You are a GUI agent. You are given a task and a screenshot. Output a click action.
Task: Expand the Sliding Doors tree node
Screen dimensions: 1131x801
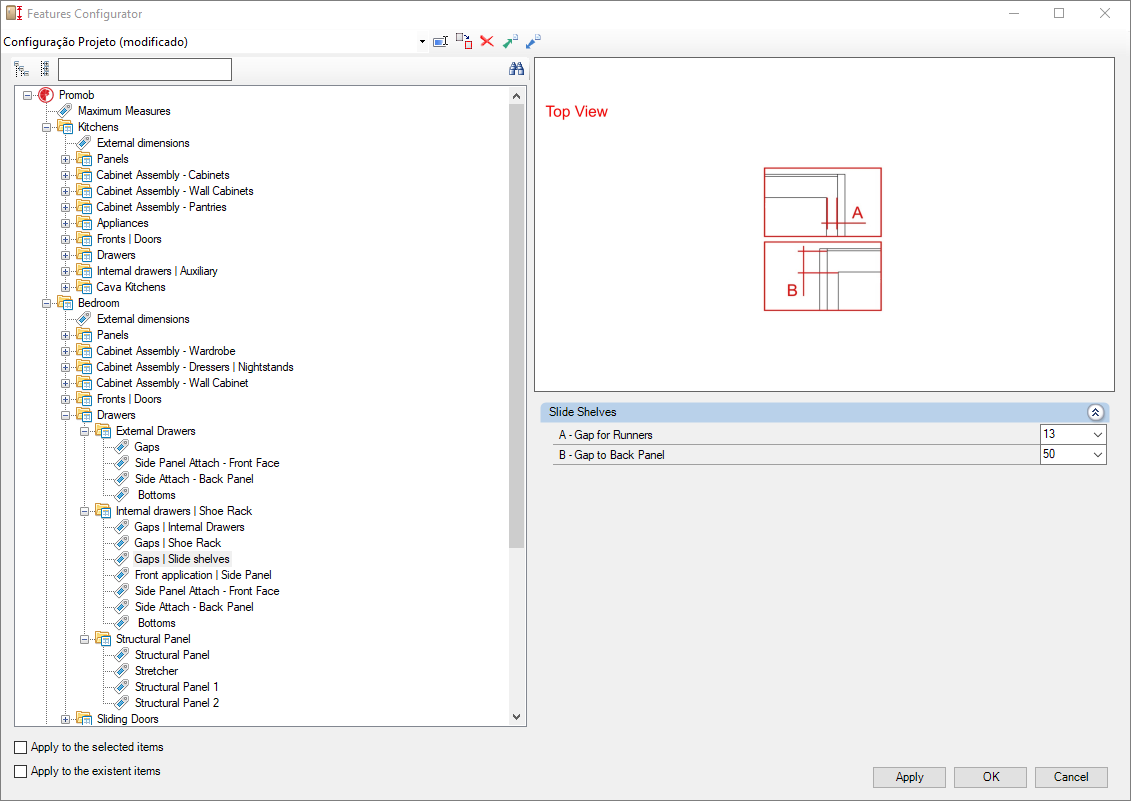tap(66, 719)
